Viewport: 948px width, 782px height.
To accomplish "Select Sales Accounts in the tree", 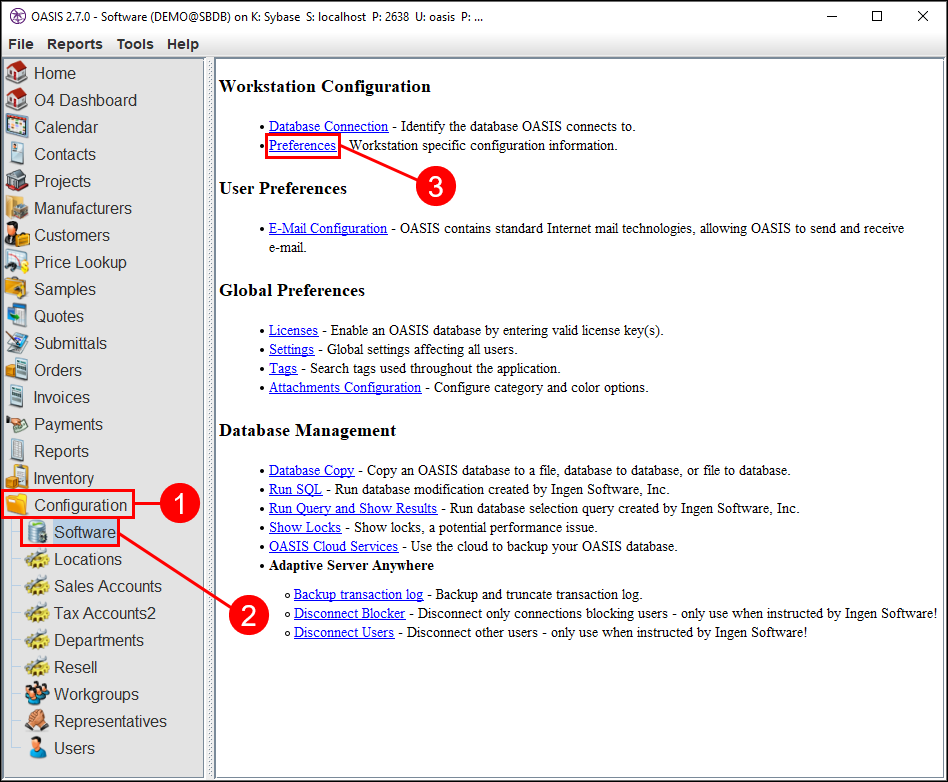I will (107, 586).
